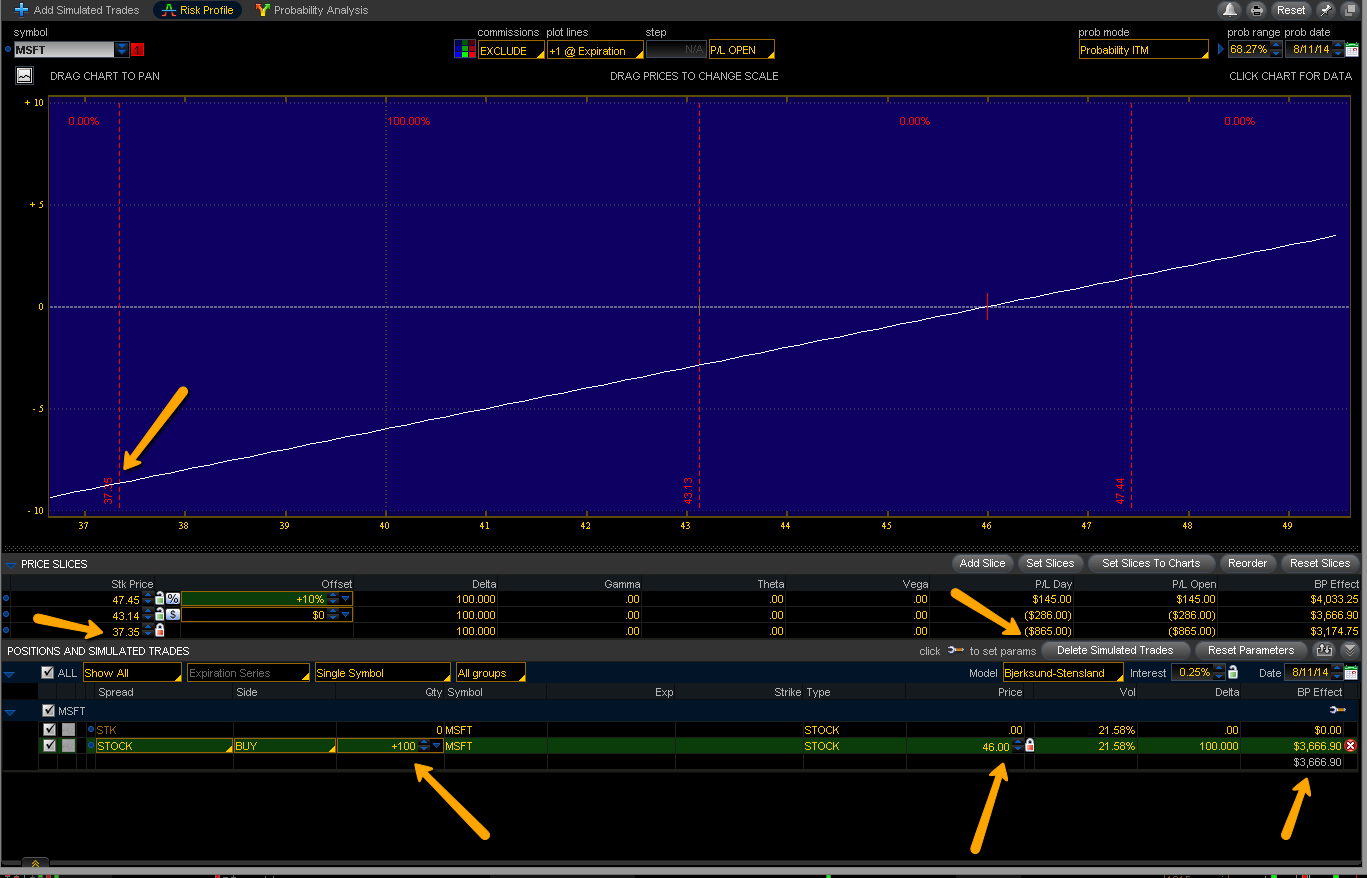Open the plot line colors grid icon
This screenshot has width=1367, height=878.
(464, 50)
